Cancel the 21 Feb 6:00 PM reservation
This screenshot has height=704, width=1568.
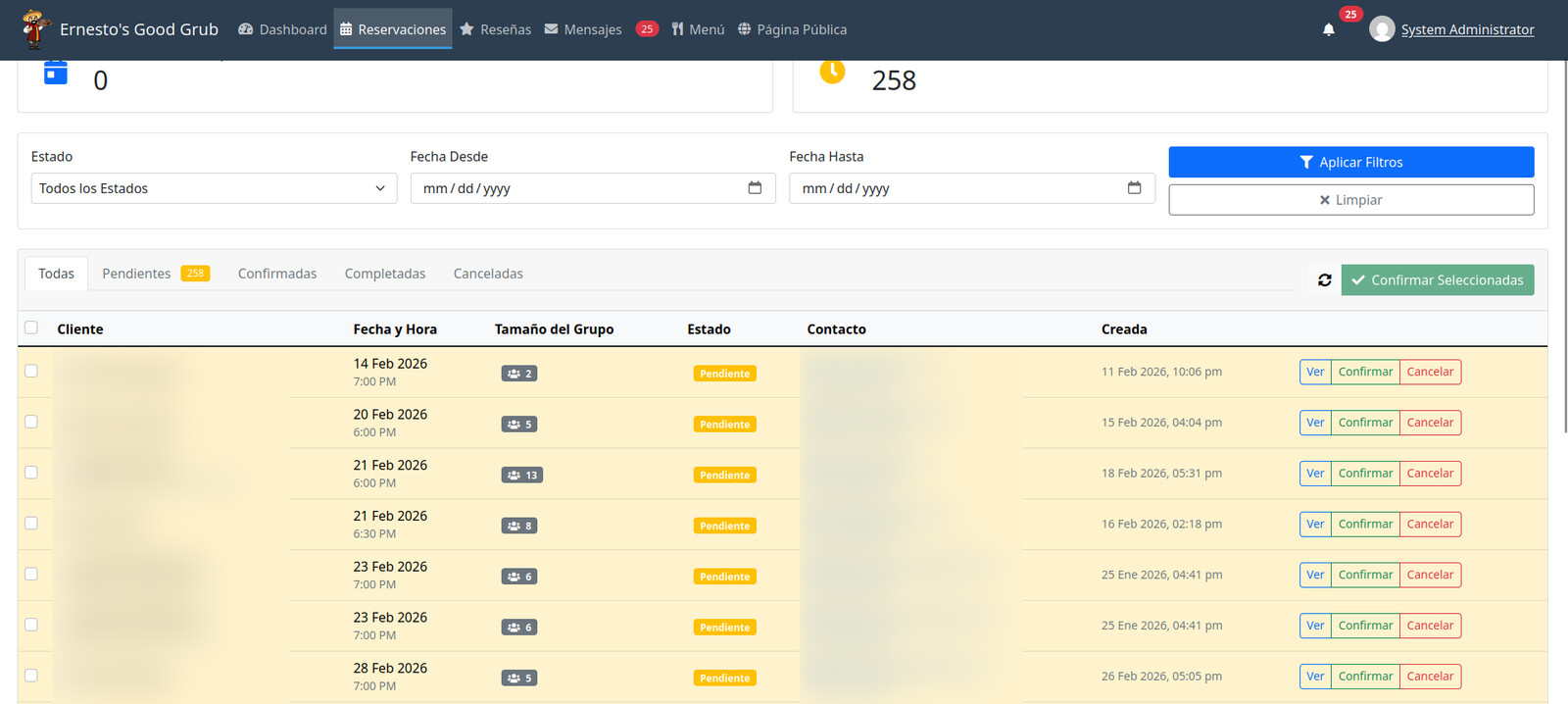point(1430,474)
